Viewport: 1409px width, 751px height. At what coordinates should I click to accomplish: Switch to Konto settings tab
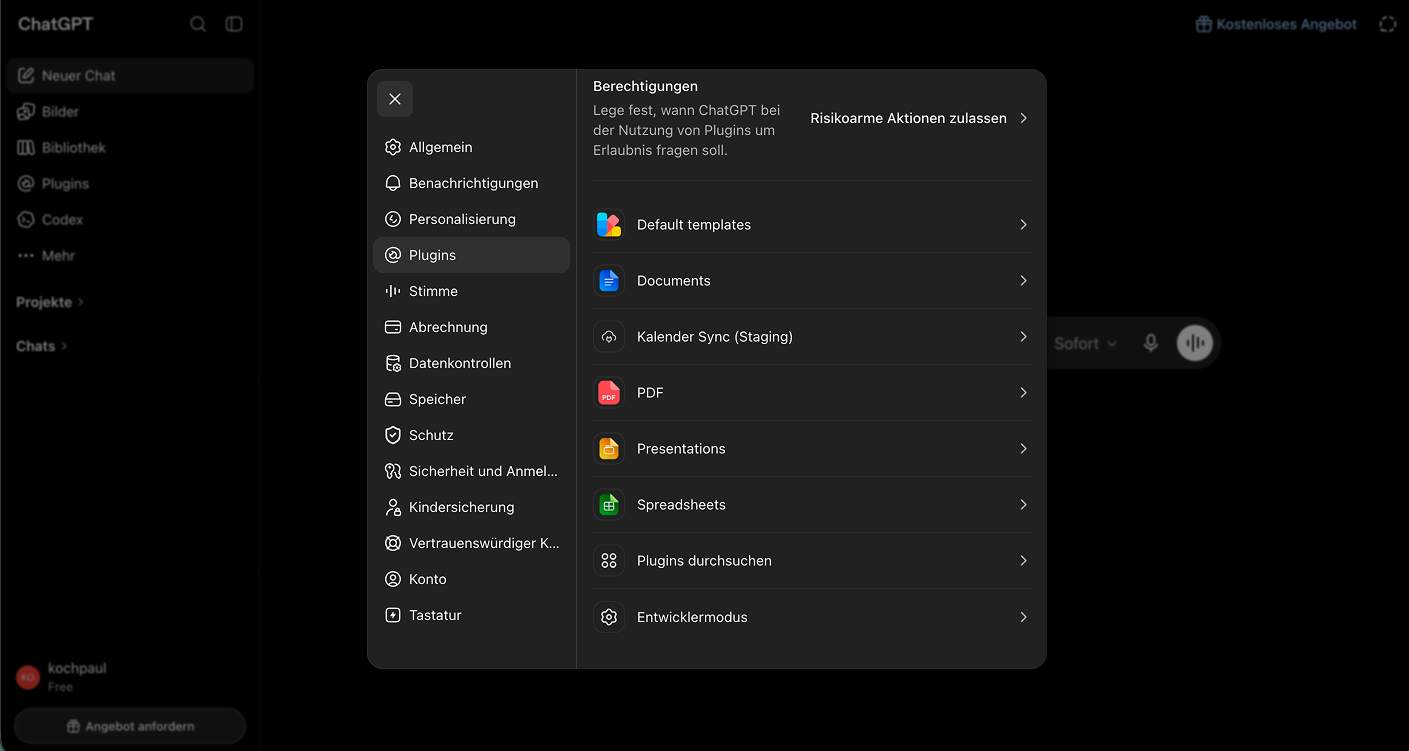coord(471,579)
